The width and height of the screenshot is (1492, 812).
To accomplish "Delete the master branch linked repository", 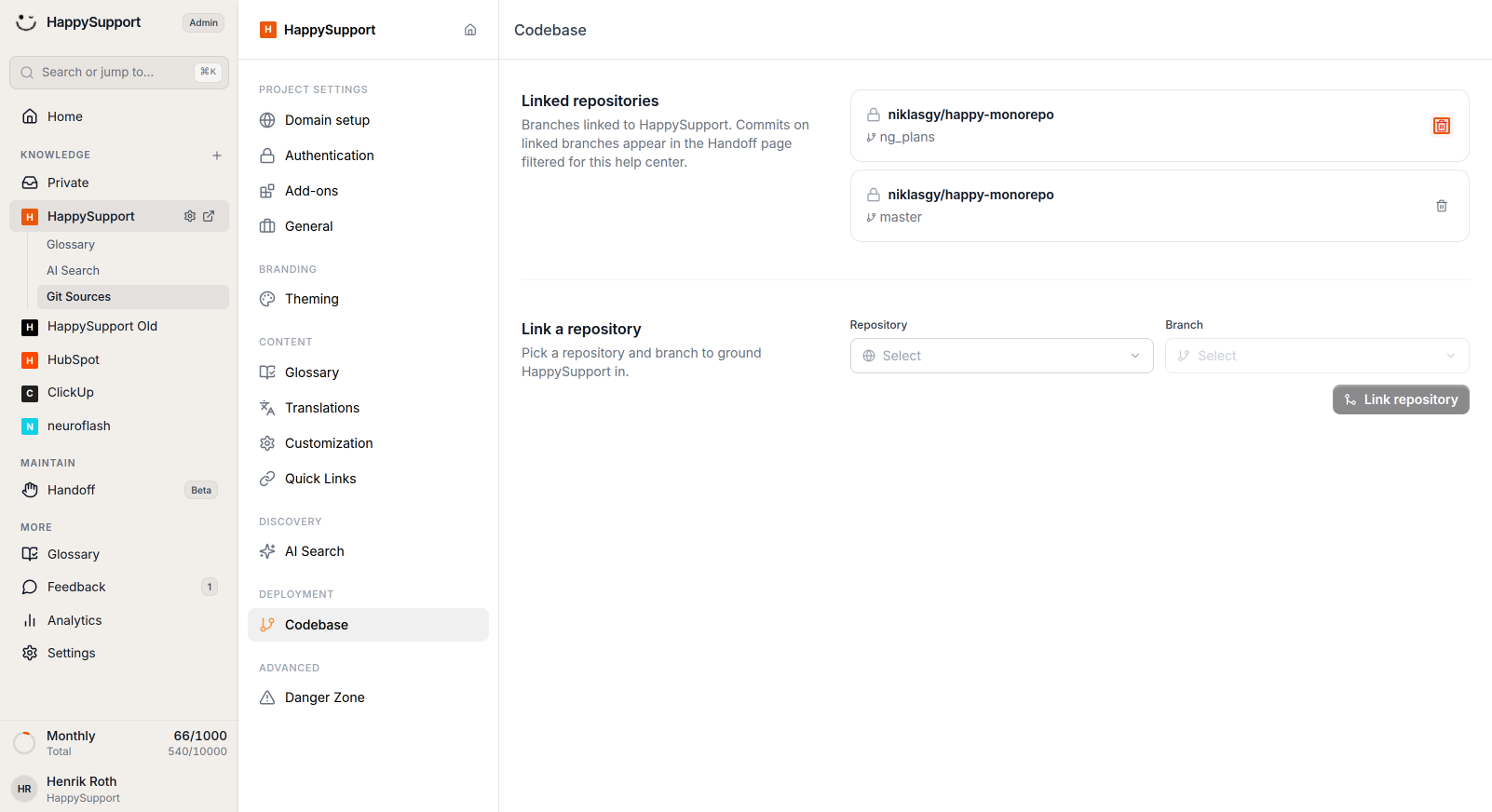I will [x=1442, y=206].
